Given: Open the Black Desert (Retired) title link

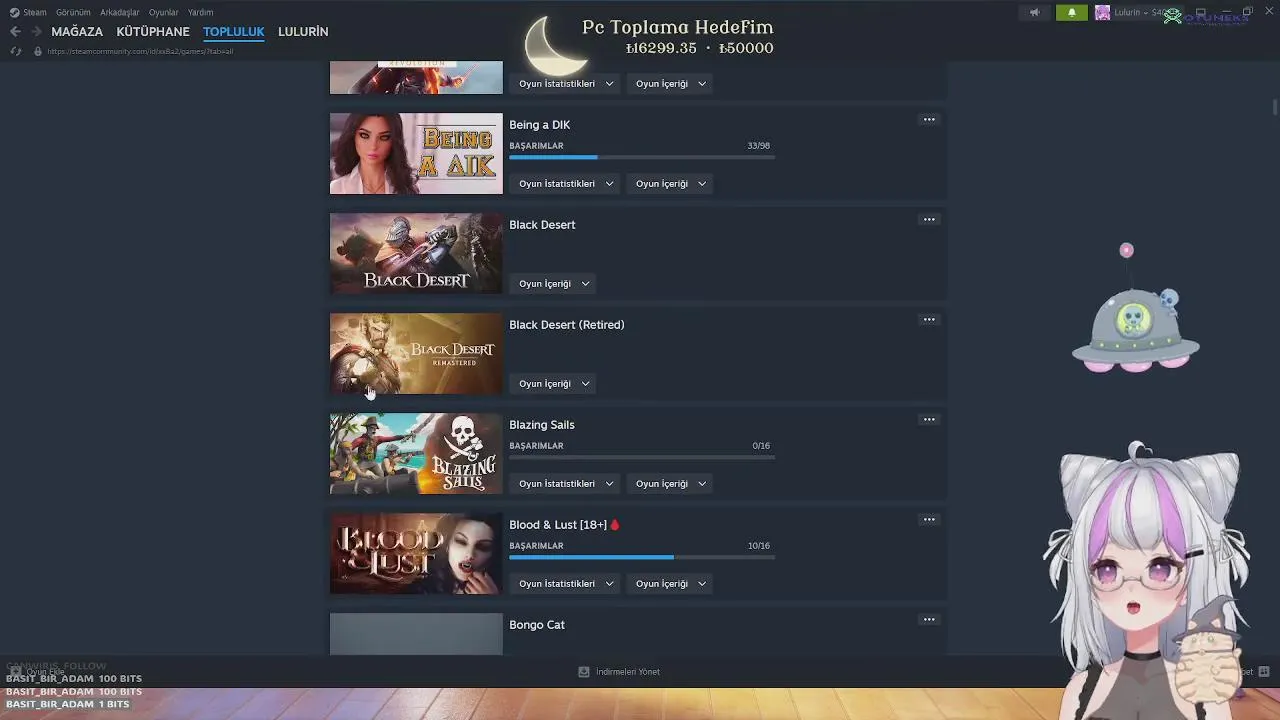Looking at the screenshot, I should click(x=567, y=325).
